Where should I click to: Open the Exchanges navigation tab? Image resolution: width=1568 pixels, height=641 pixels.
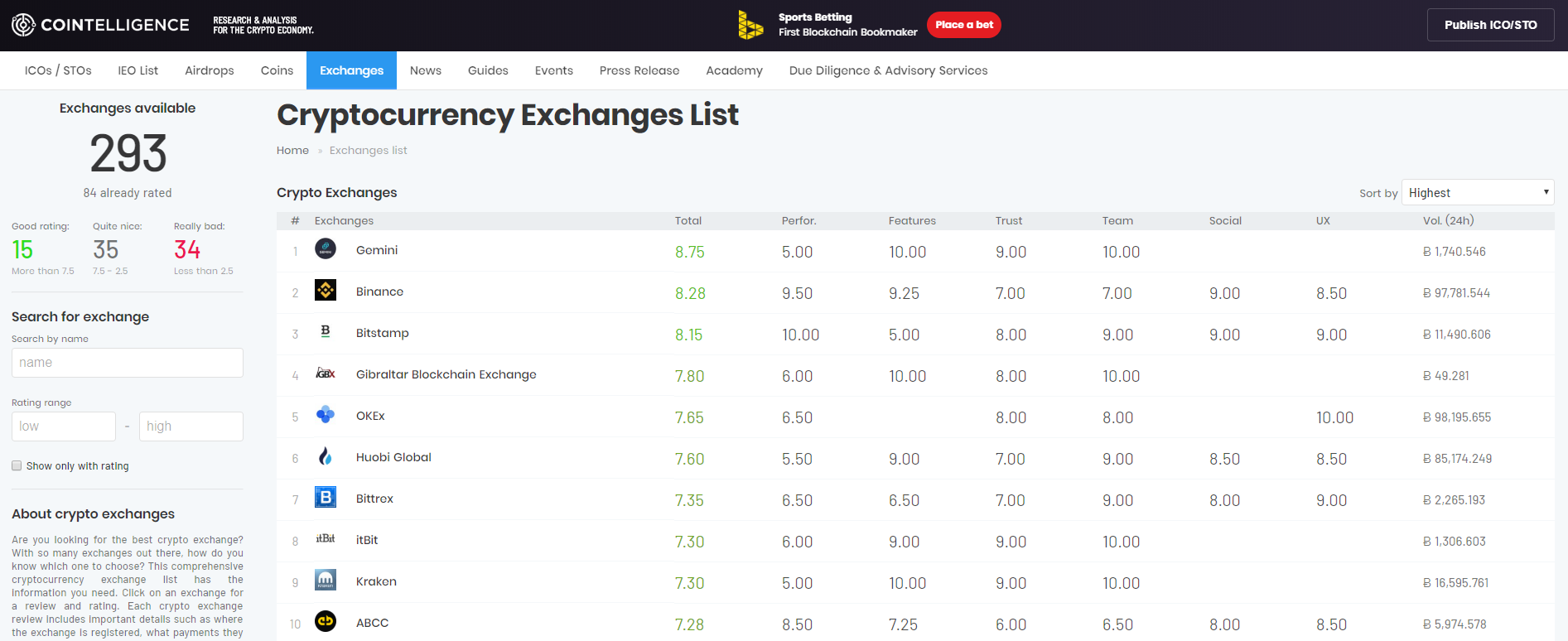pos(351,70)
